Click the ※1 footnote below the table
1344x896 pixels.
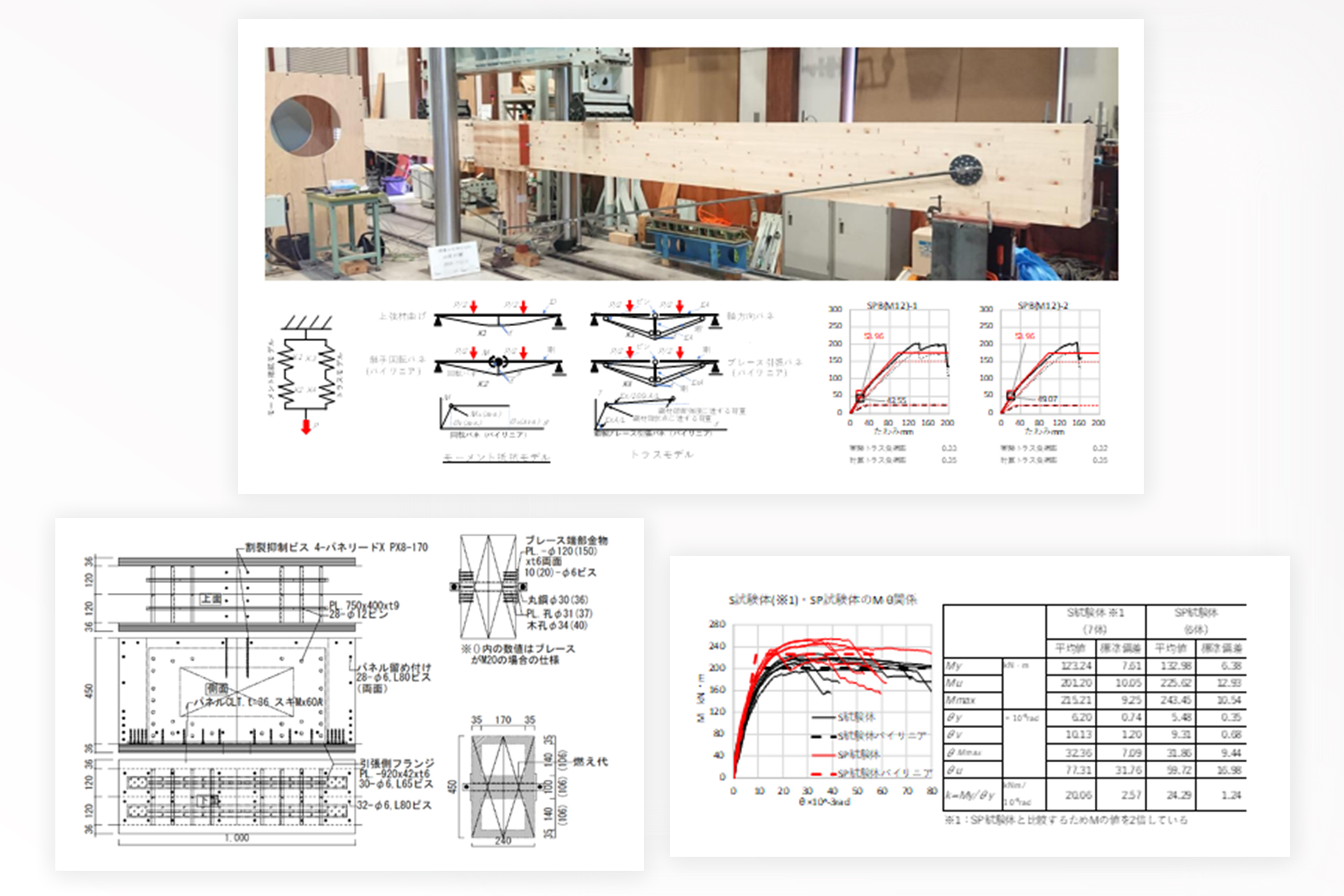1065,820
